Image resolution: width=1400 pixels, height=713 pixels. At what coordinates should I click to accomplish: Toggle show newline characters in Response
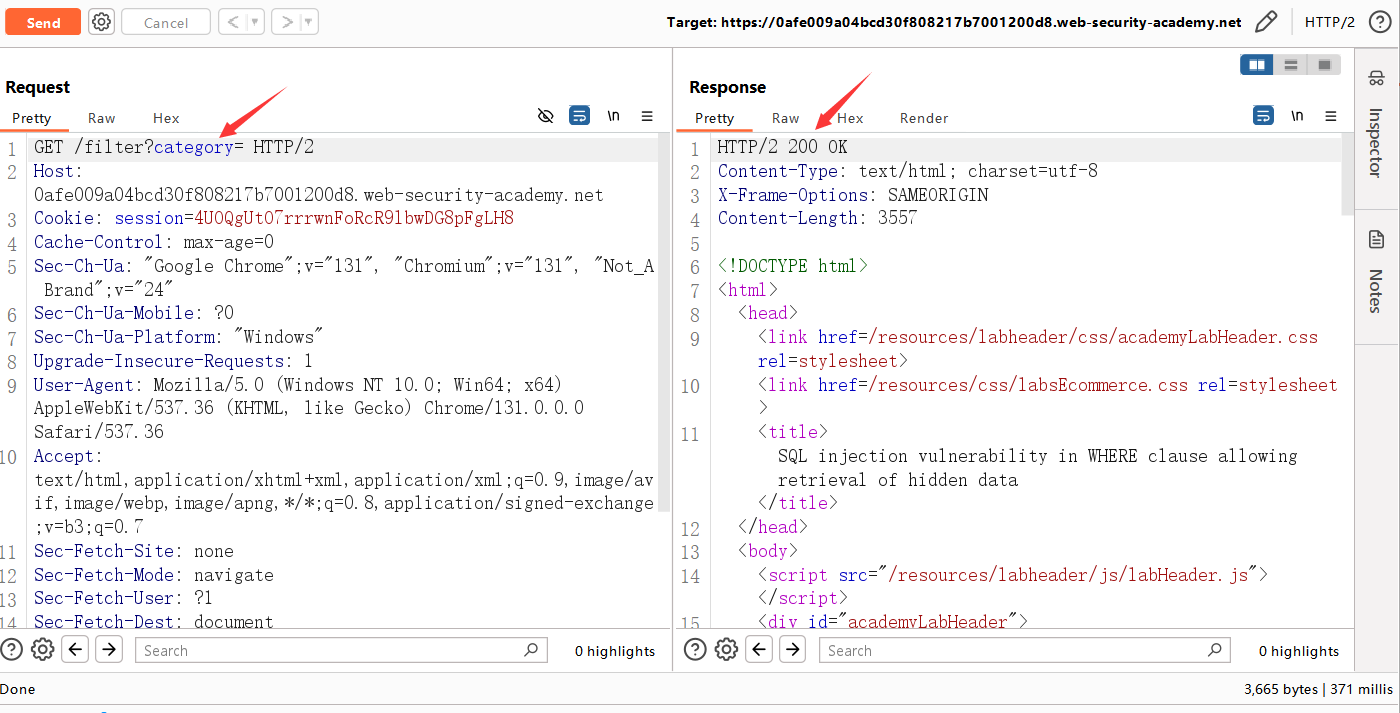coord(1297,116)
